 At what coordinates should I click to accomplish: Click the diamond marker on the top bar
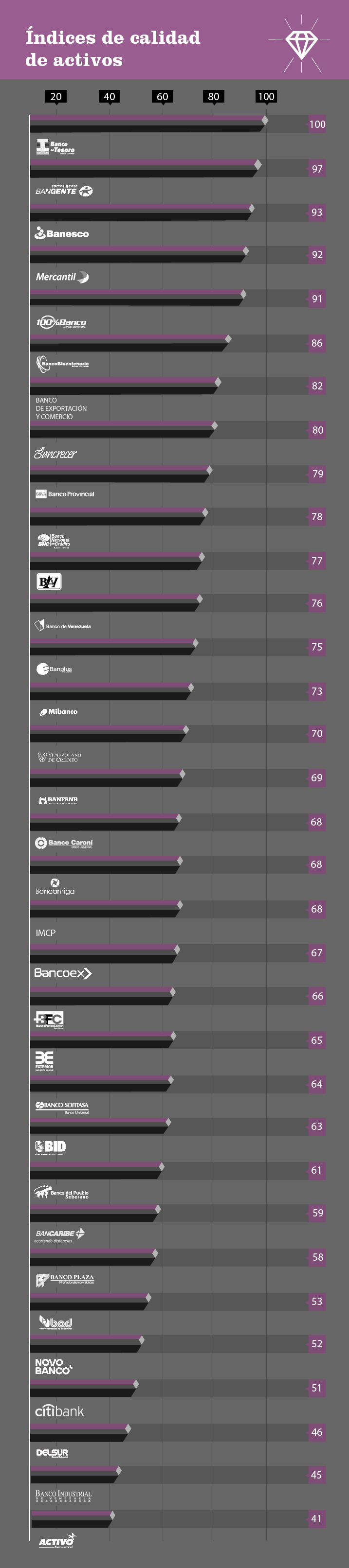tap(265, 121)
